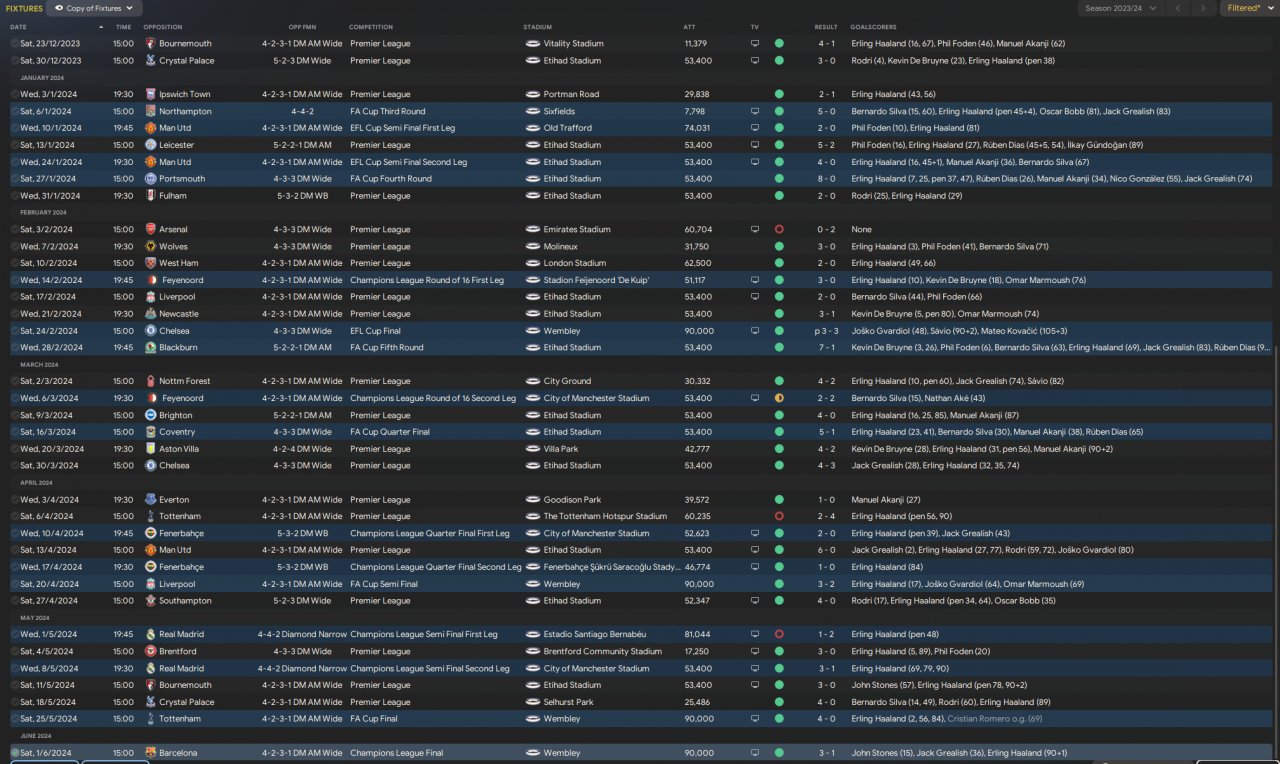Image resolution: width=1280 pixels, height=764 pixels.
Task: Tick the selection circle for Sat, 24/2/2024
Action: point(15,330)
